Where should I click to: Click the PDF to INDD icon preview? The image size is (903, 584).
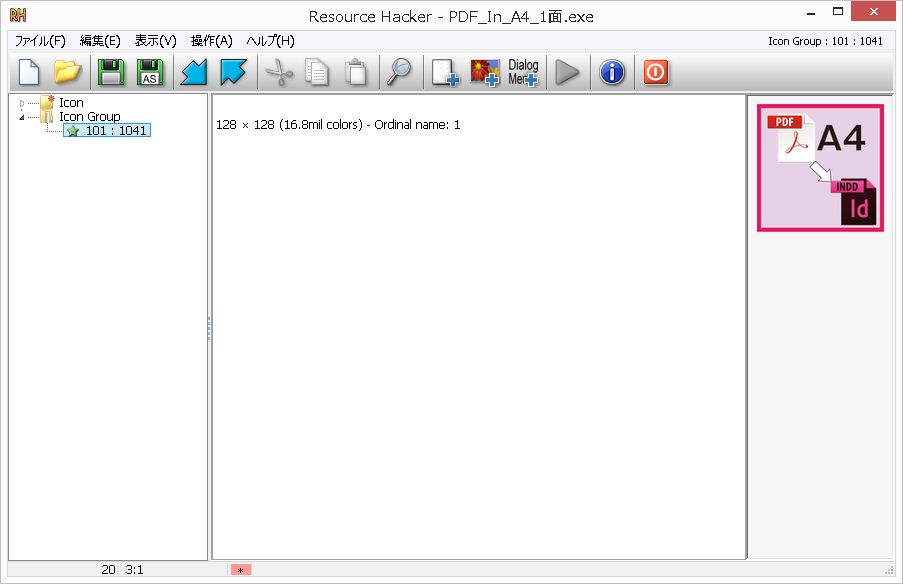click(820, 168)
